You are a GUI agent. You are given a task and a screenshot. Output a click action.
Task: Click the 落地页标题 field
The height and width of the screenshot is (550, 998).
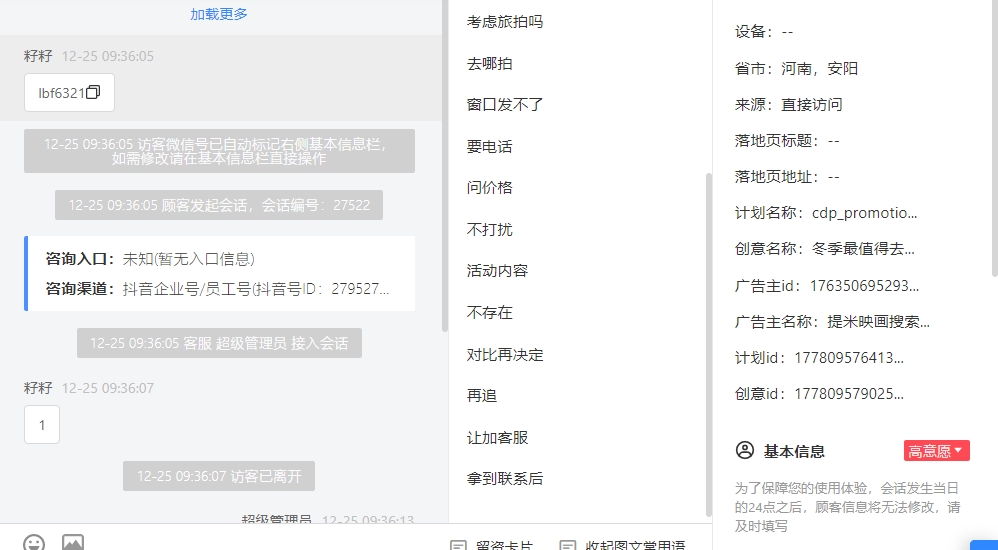pyautogui.click(x=787, y=140)
